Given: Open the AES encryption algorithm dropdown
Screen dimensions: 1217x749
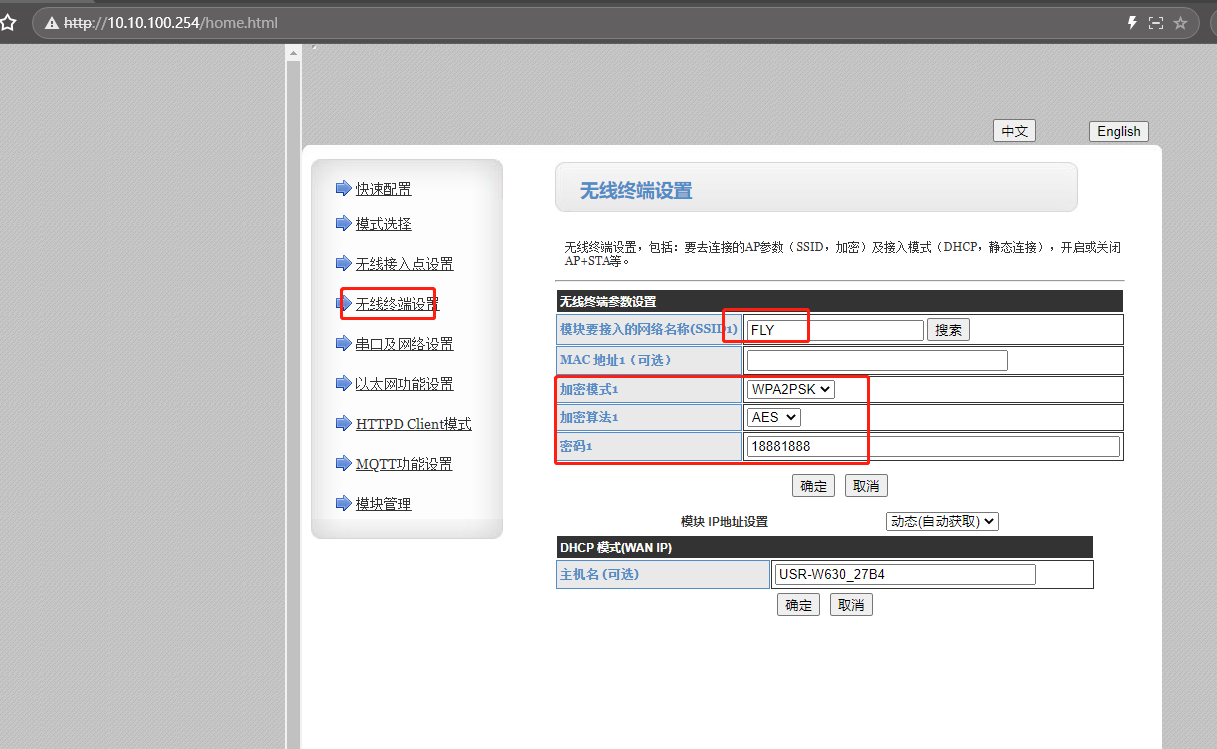Looking at the screenshot, I should pyautogui.click(x=773, y=417).
